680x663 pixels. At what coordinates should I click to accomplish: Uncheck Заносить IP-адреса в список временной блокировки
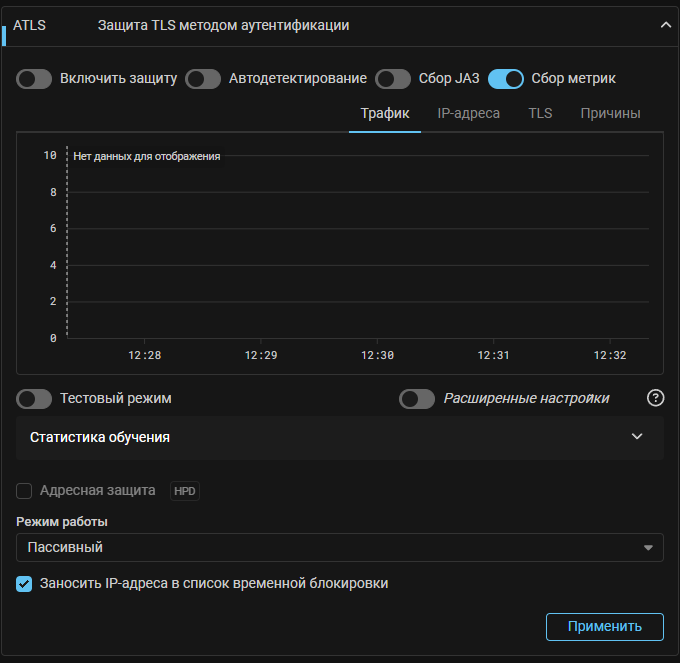25,584
